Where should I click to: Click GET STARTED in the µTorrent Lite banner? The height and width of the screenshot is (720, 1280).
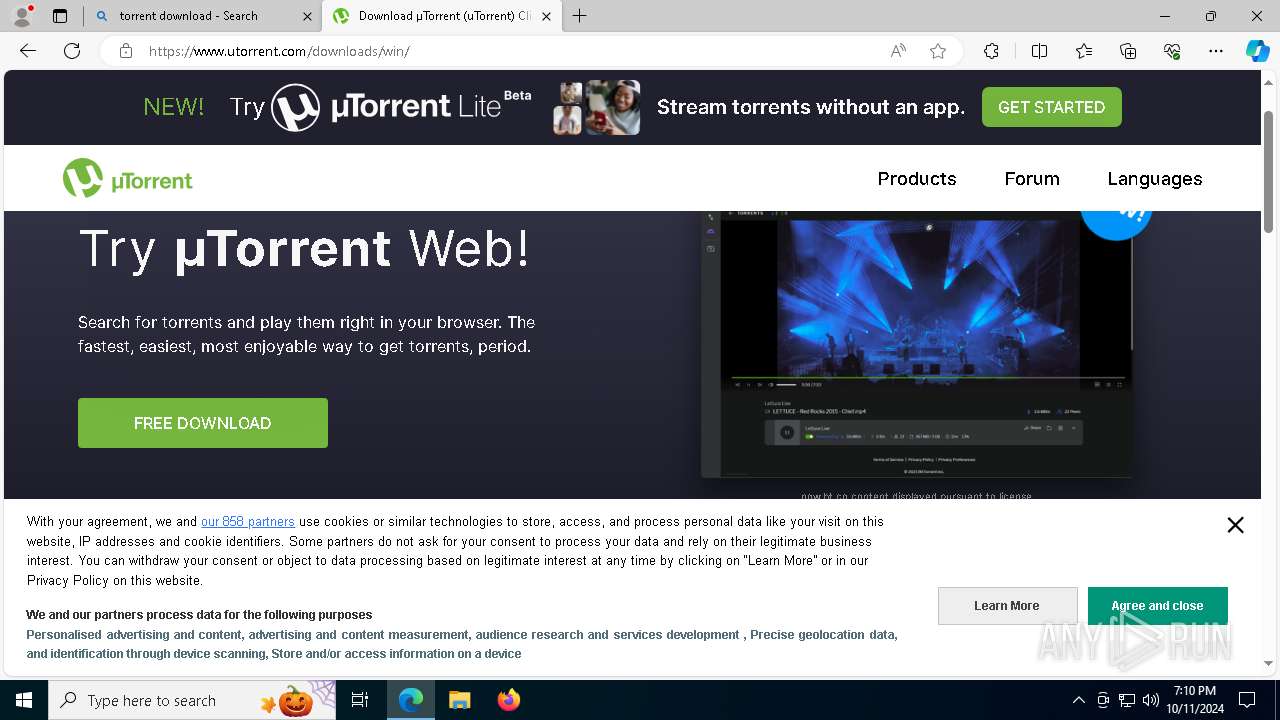click(x=1051, y=107)
